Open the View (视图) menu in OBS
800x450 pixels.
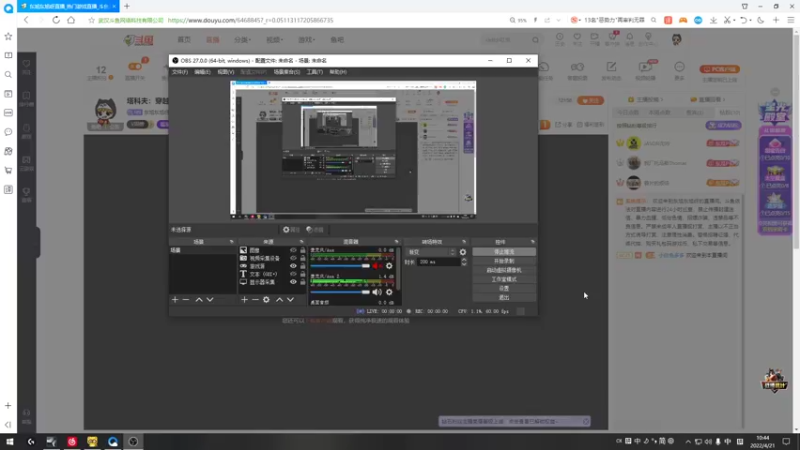226,72
